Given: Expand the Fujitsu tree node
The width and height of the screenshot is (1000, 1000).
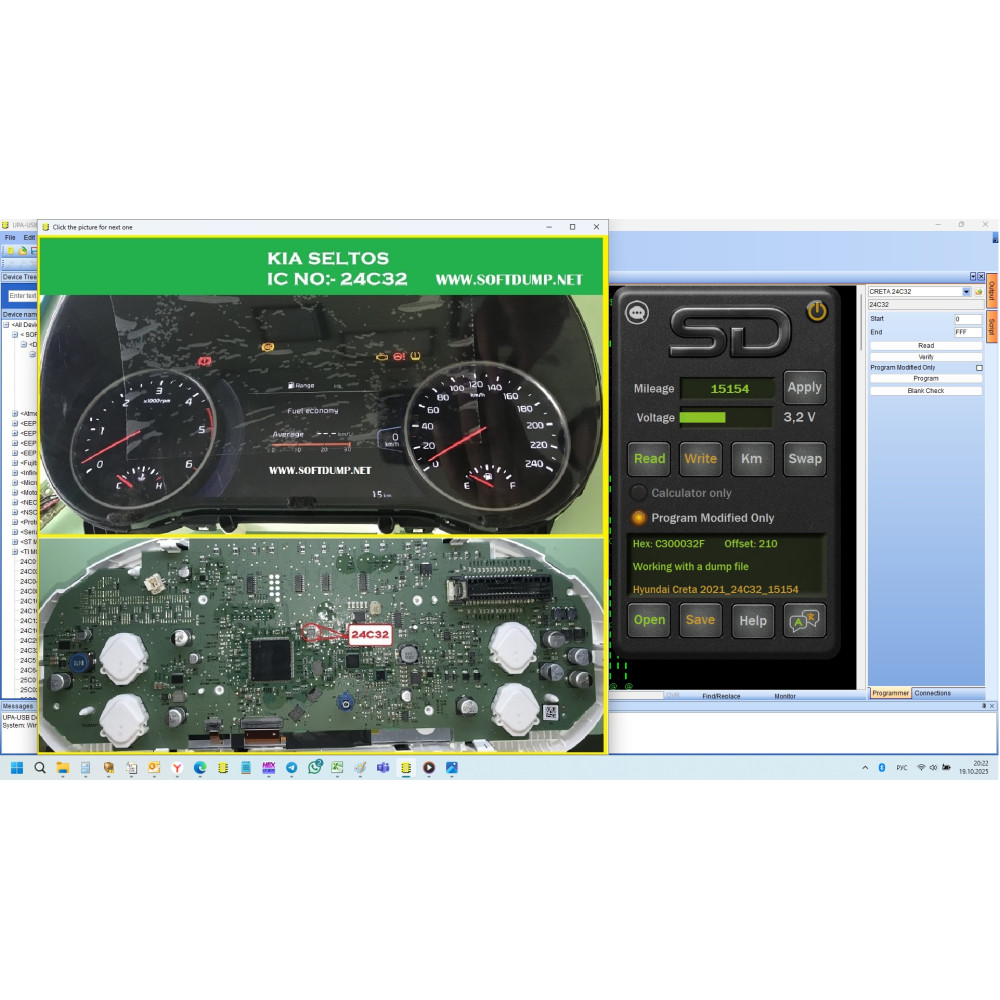Looking at the screenshot, I should 15,462.
